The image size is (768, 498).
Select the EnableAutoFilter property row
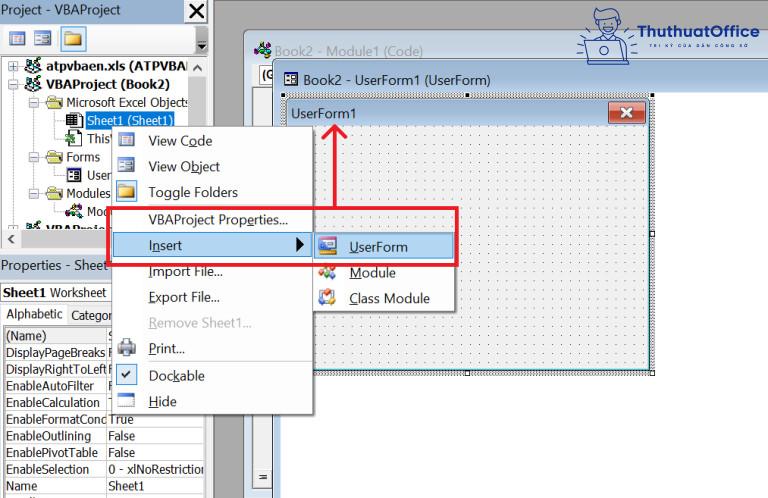tap(55, 386)
